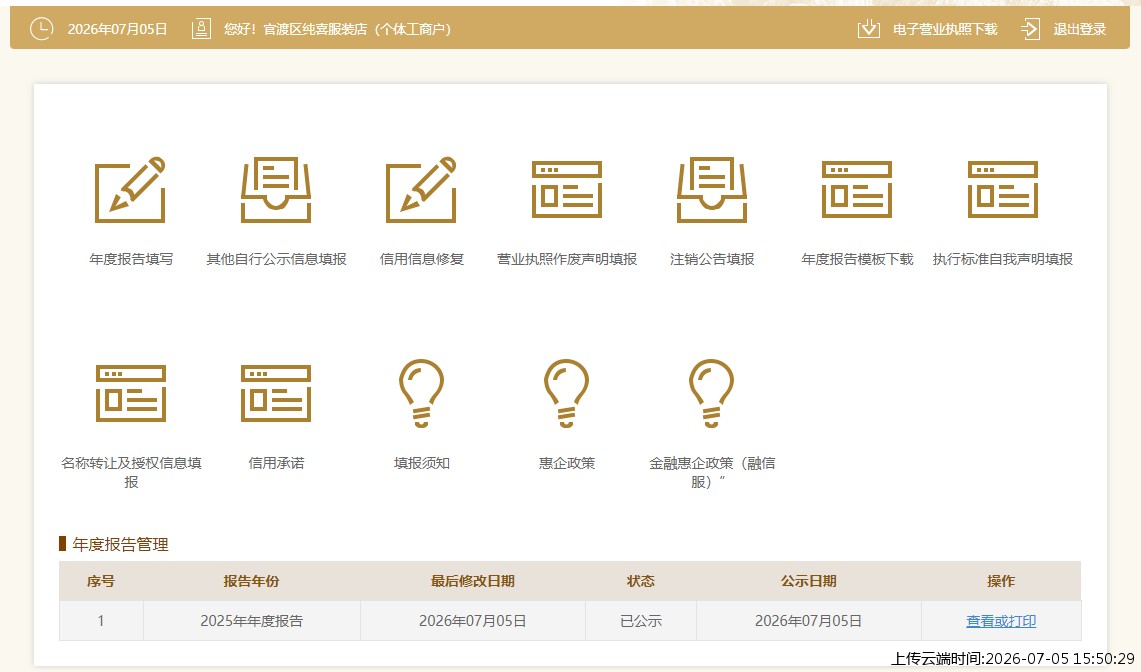Click the 年度报告模板下载 icon
This screenshot has width=1141, height=672.
click(856, 189)
